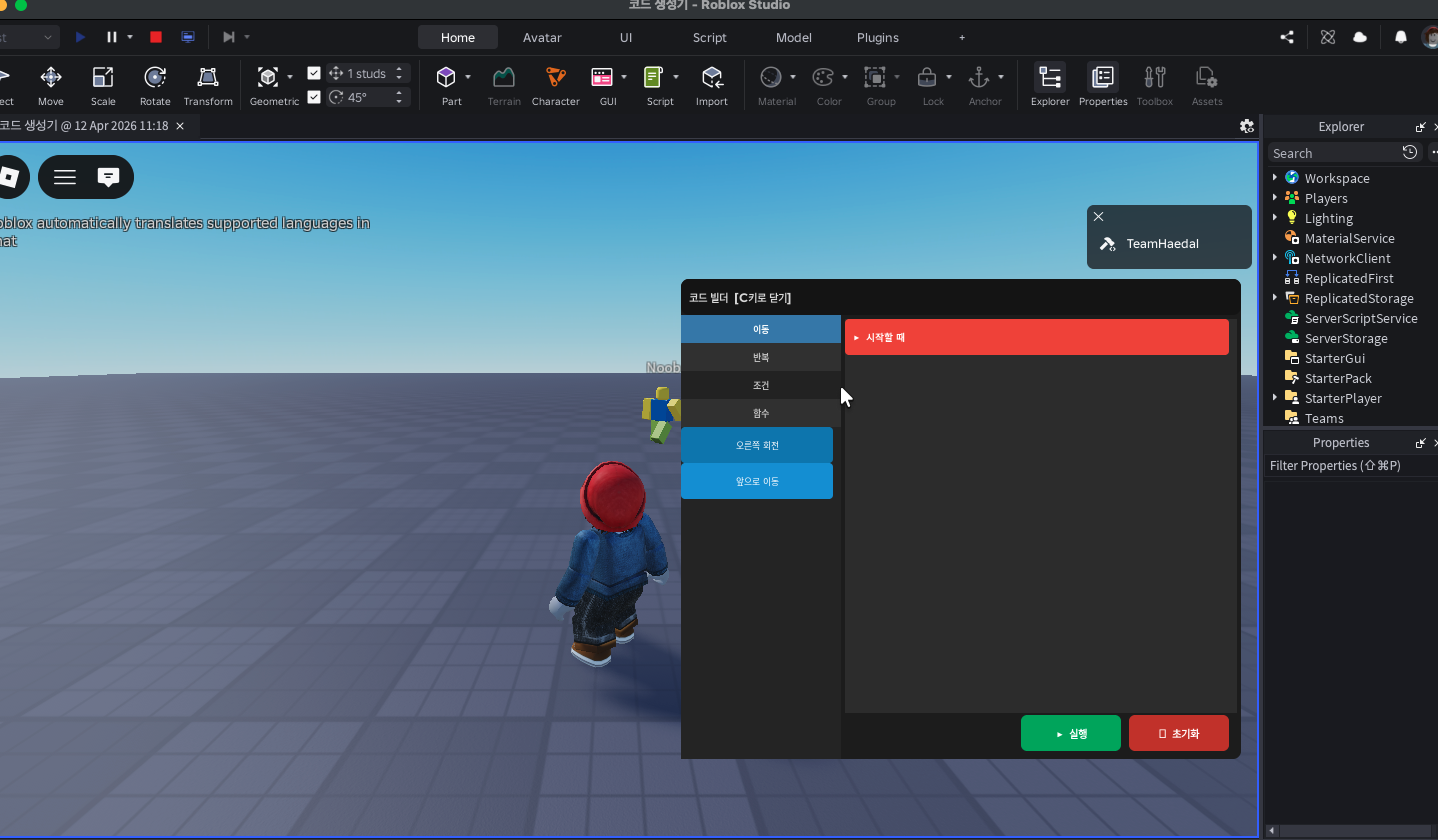
Task: Click the client/server view monitor icon
Action: click(188, 37)
